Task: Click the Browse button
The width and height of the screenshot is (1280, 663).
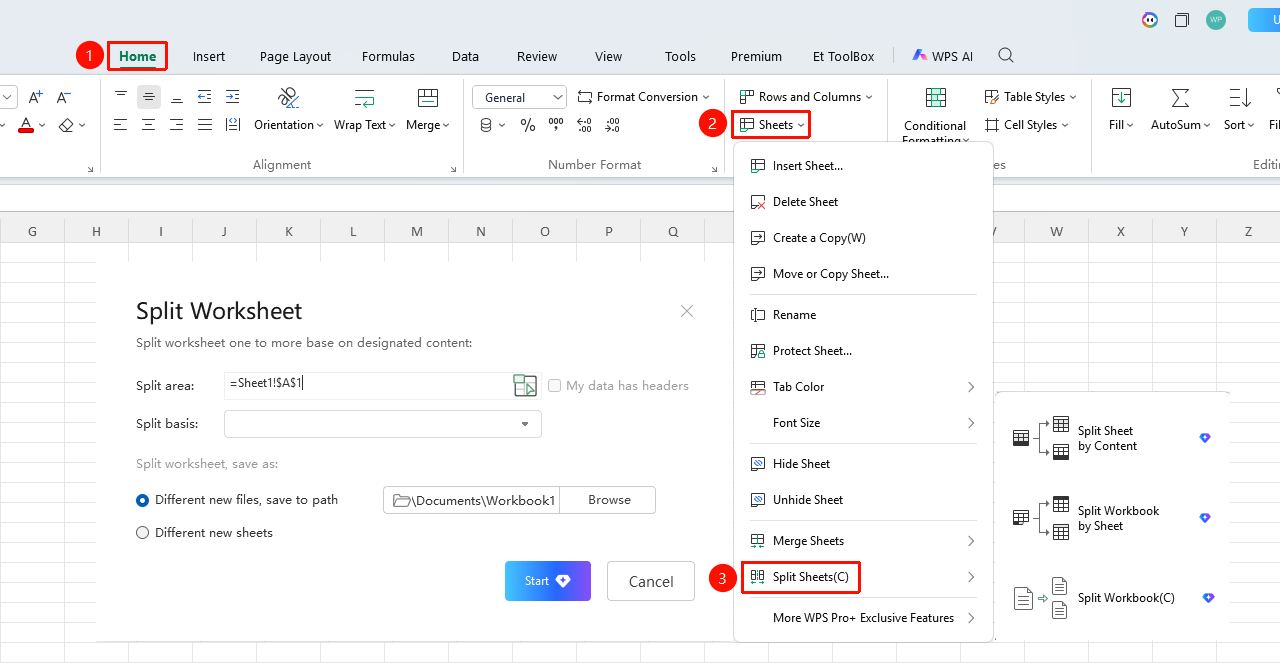Action: pos(609,500)
